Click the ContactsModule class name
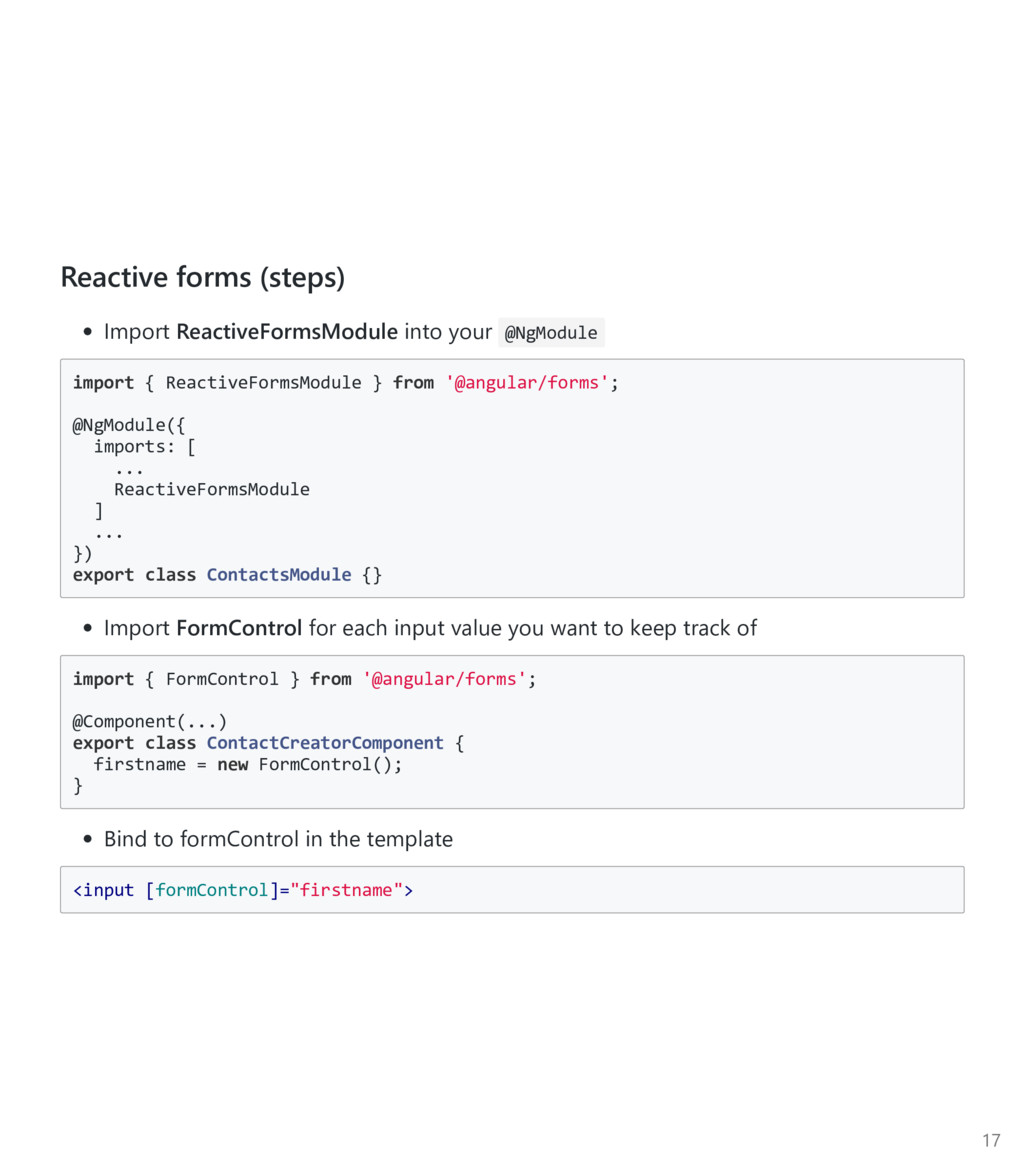 click(x=279, y=575)
